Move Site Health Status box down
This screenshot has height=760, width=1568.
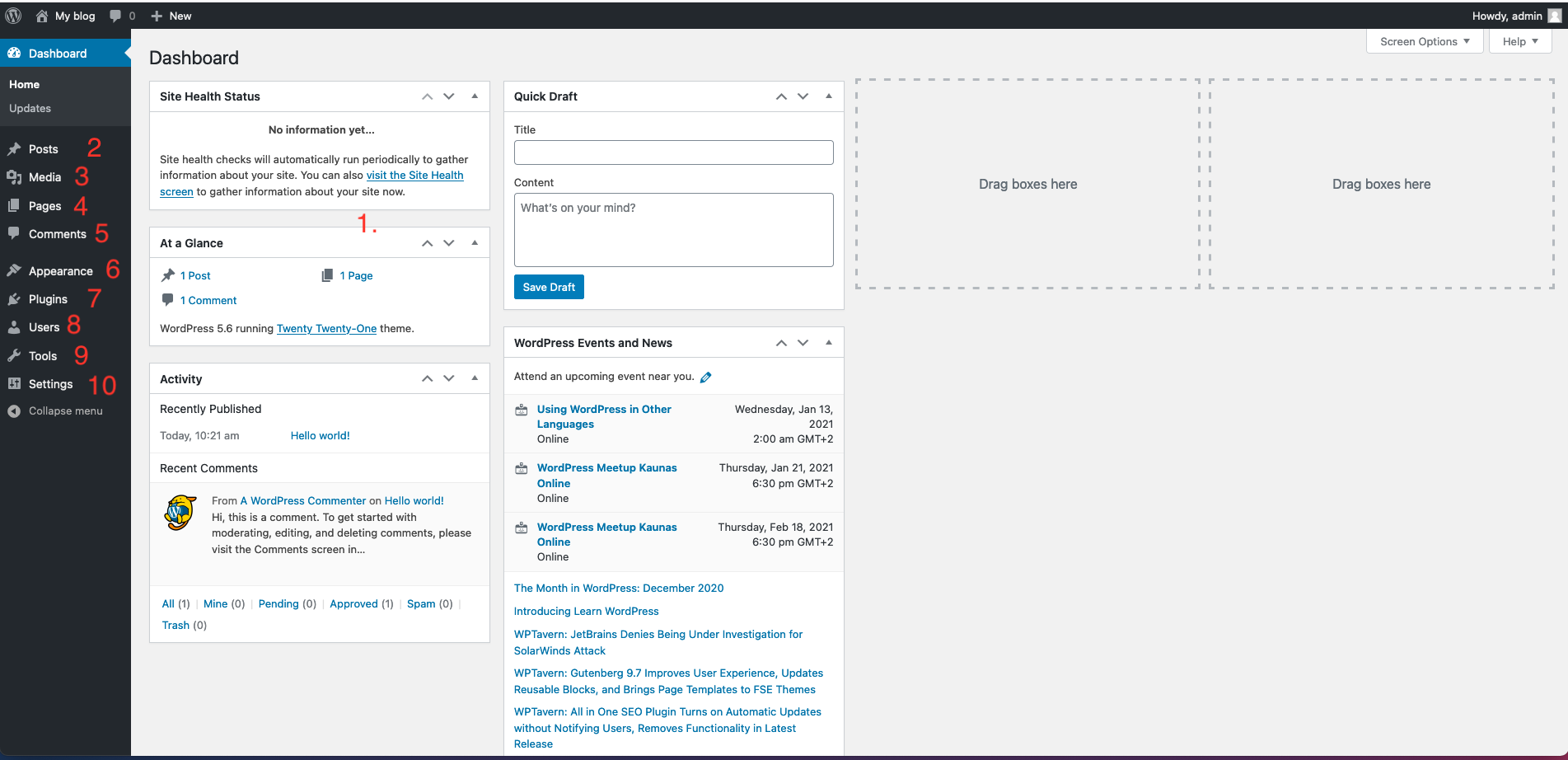coord(449,96)
